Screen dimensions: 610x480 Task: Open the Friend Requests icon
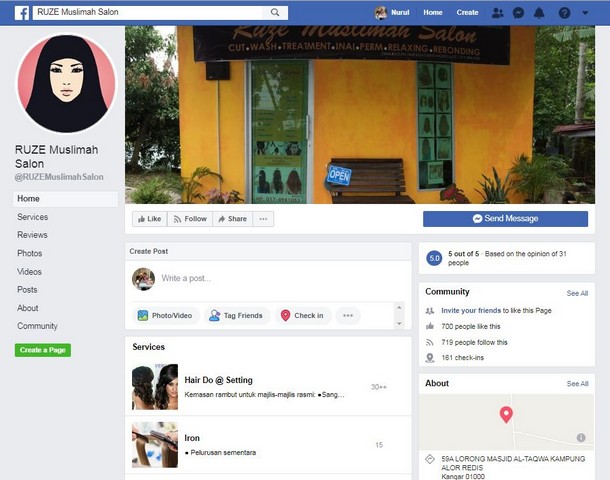tap(498, 12)
